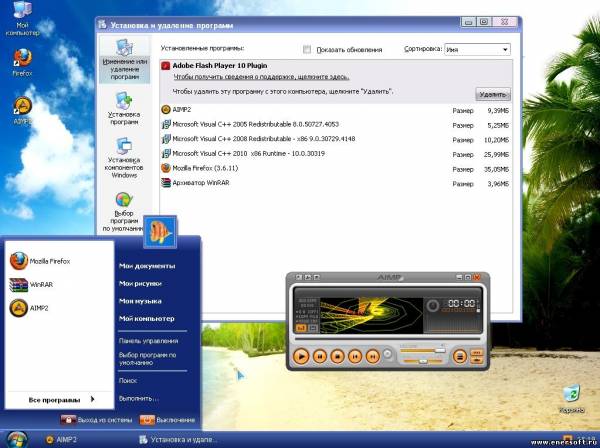Screen dimensions: 600x448
Task: Click the Удалить button for Flash Player
Action: click(x=493, y=94)
